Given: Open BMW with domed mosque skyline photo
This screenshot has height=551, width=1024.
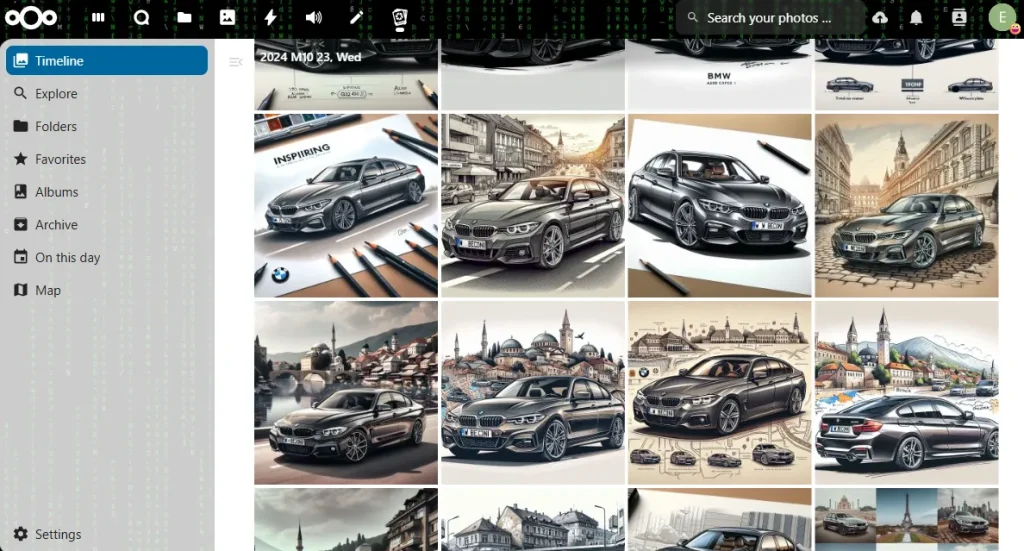Looking at the screenshot, I should tap(533, 392).
